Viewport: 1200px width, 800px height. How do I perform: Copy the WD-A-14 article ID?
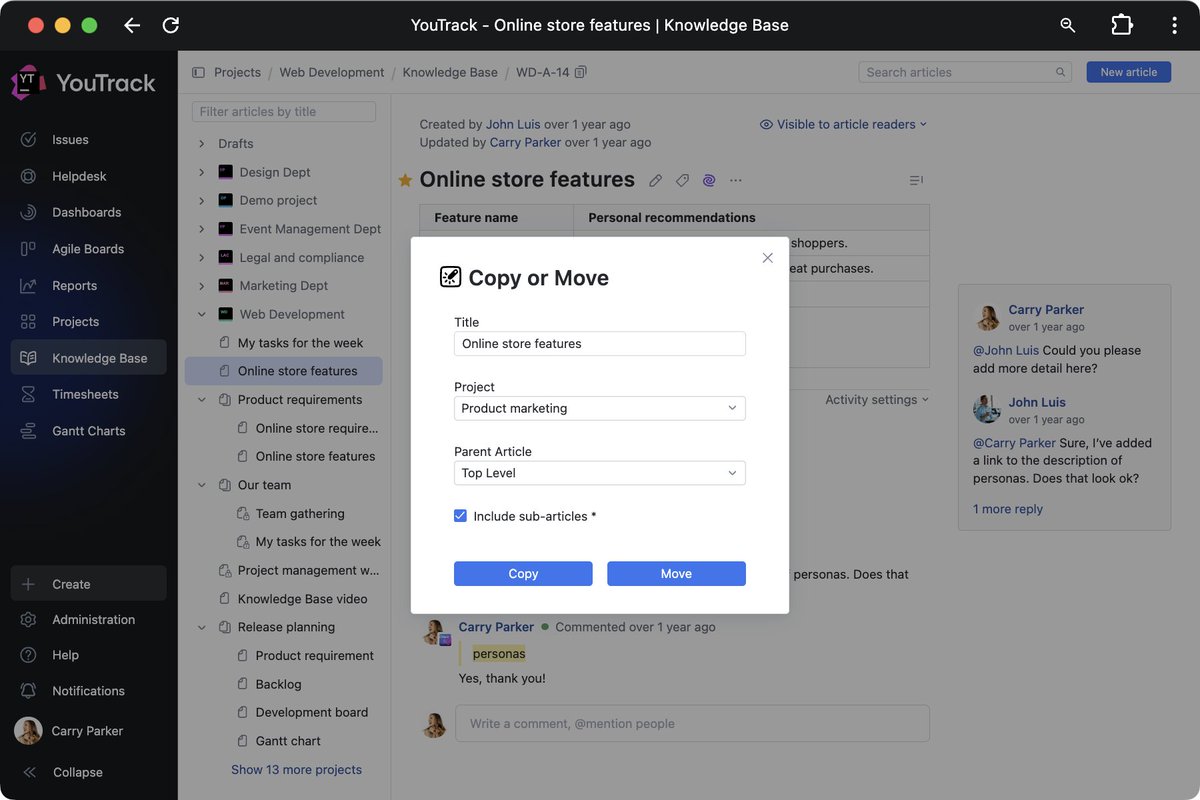[x=579, y=72]
